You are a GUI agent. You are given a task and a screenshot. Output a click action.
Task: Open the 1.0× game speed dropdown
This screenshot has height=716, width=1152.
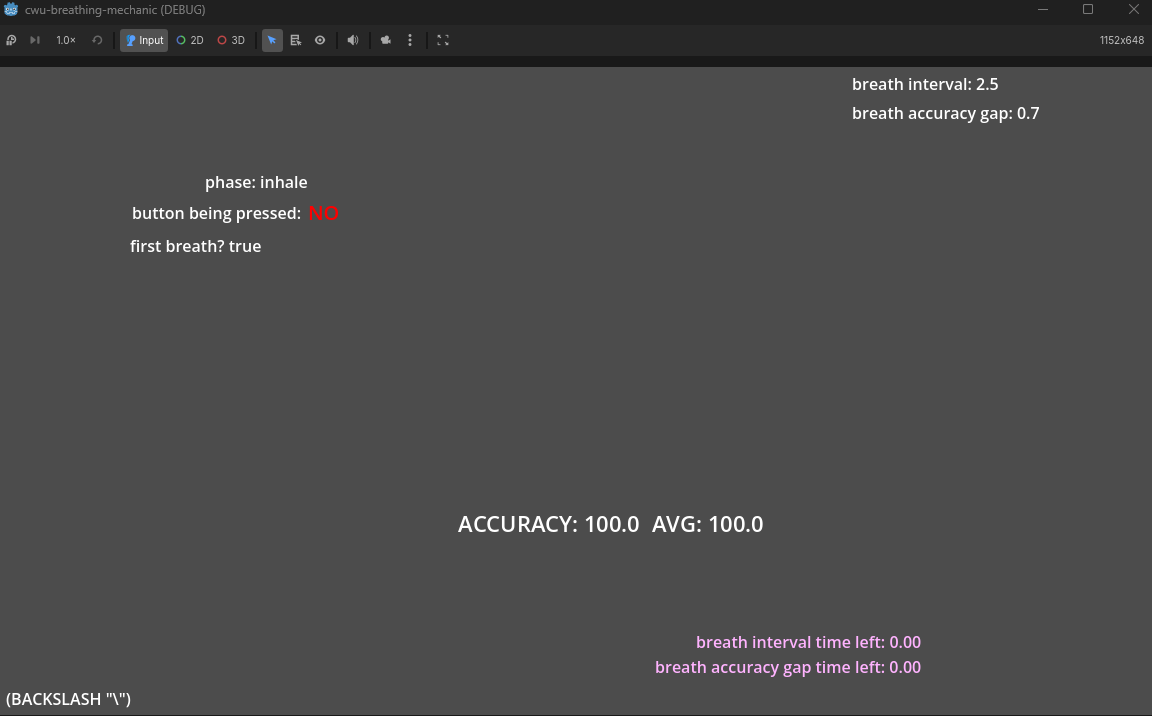(x=66, y=40)
